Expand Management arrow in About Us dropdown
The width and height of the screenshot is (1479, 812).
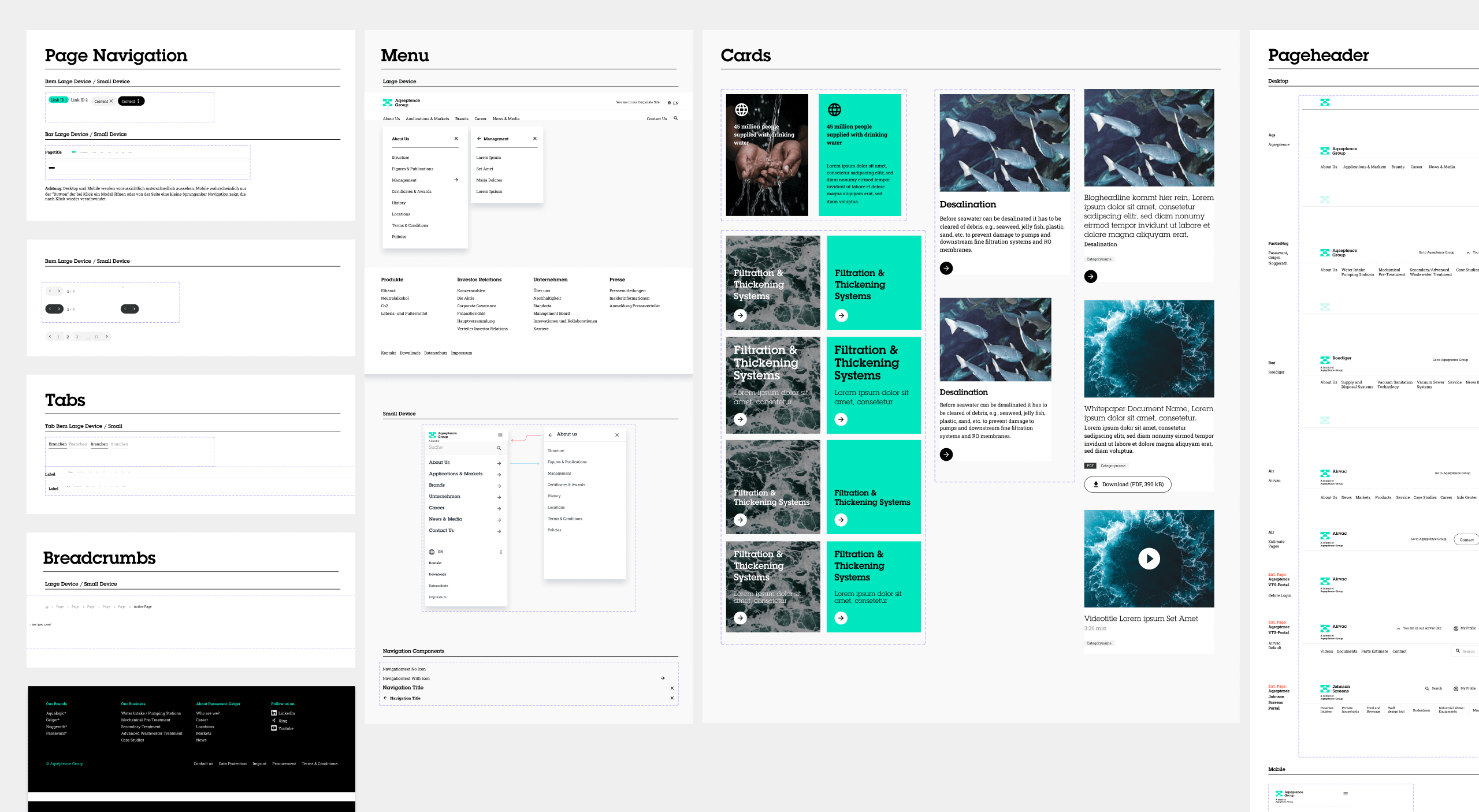tap(456, 180)
